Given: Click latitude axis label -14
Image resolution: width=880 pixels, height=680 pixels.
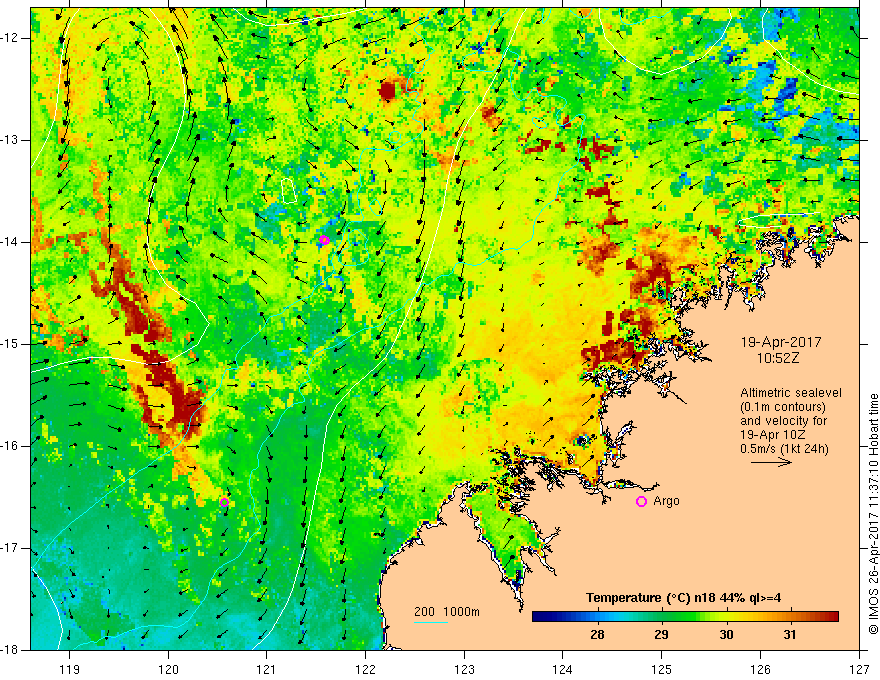Looking at the screenshot, I should 11,242.
